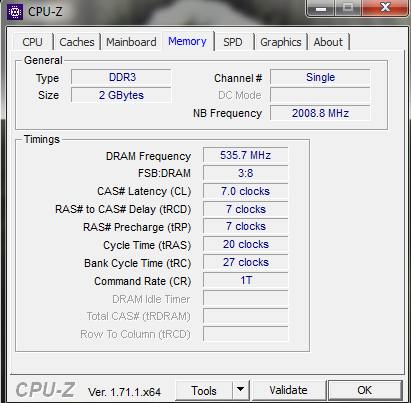
Task: Click the Channel # field showing Single
Action: [x=320, y=77]
